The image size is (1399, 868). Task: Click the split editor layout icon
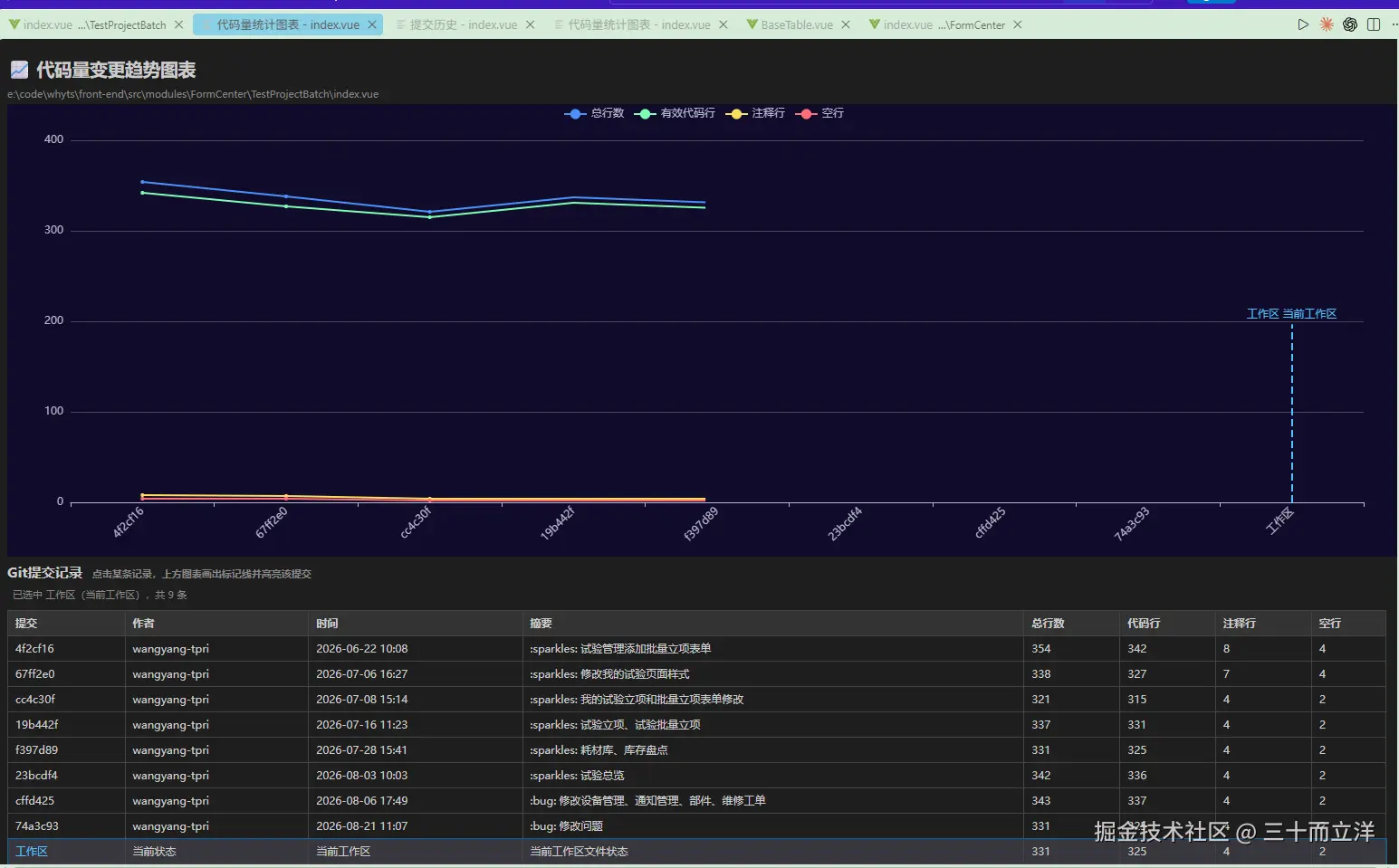point(1374,24)
